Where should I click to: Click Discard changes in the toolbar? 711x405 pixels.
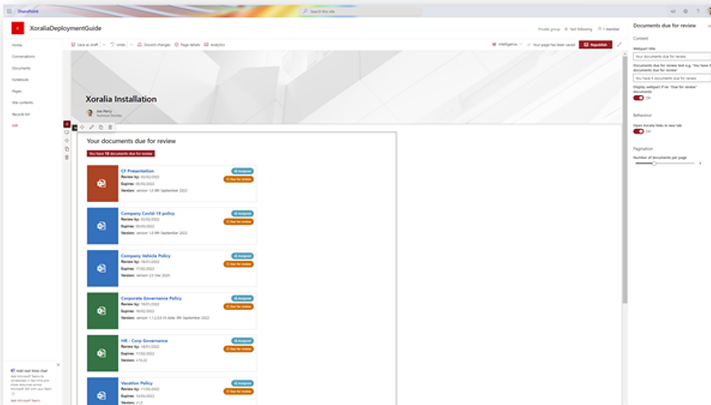[x=154, y=45]
